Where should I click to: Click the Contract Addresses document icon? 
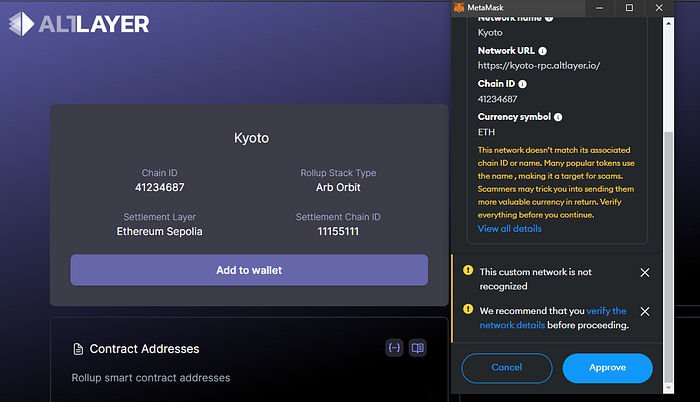point(78,349)
